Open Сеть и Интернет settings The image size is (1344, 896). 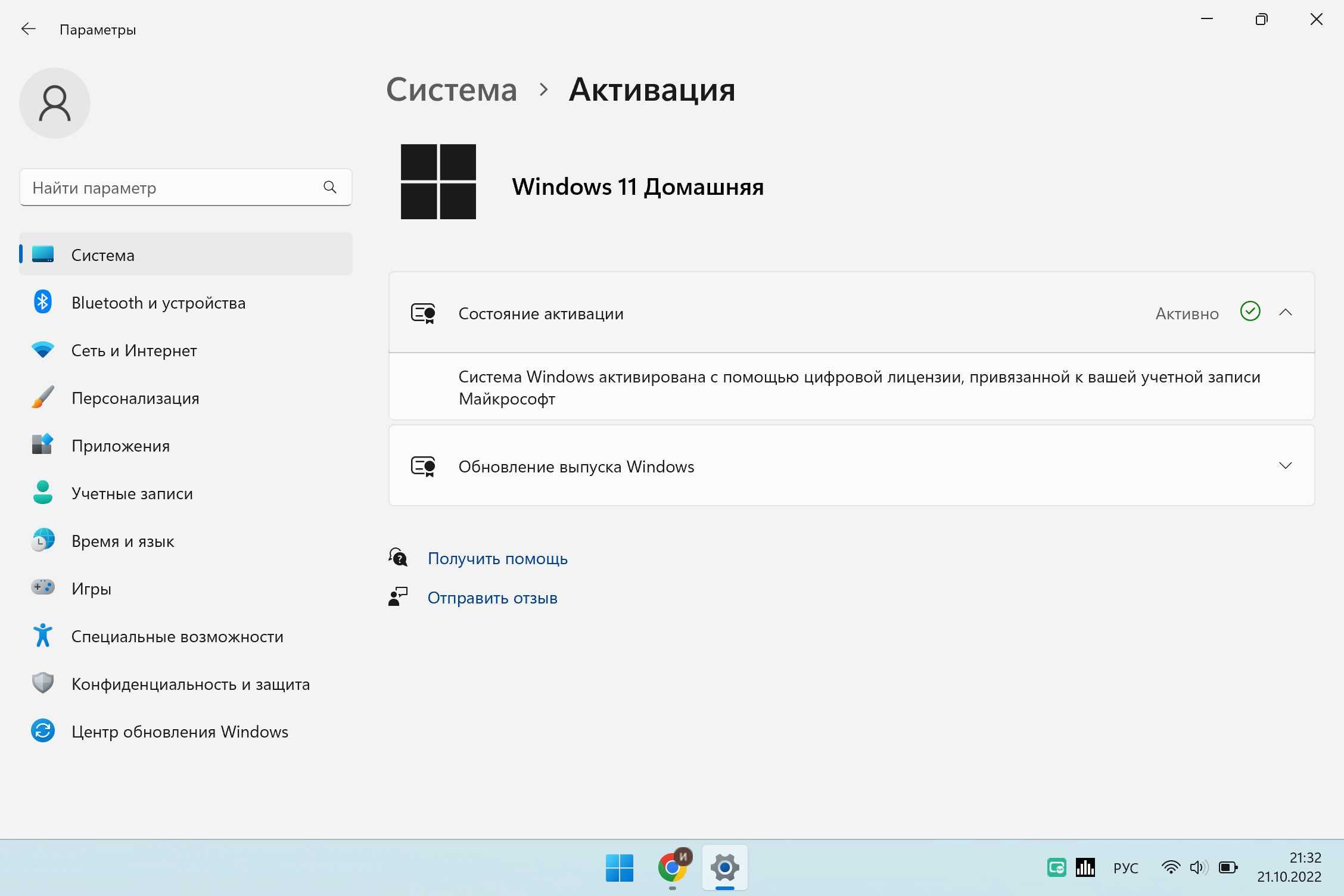185,350
